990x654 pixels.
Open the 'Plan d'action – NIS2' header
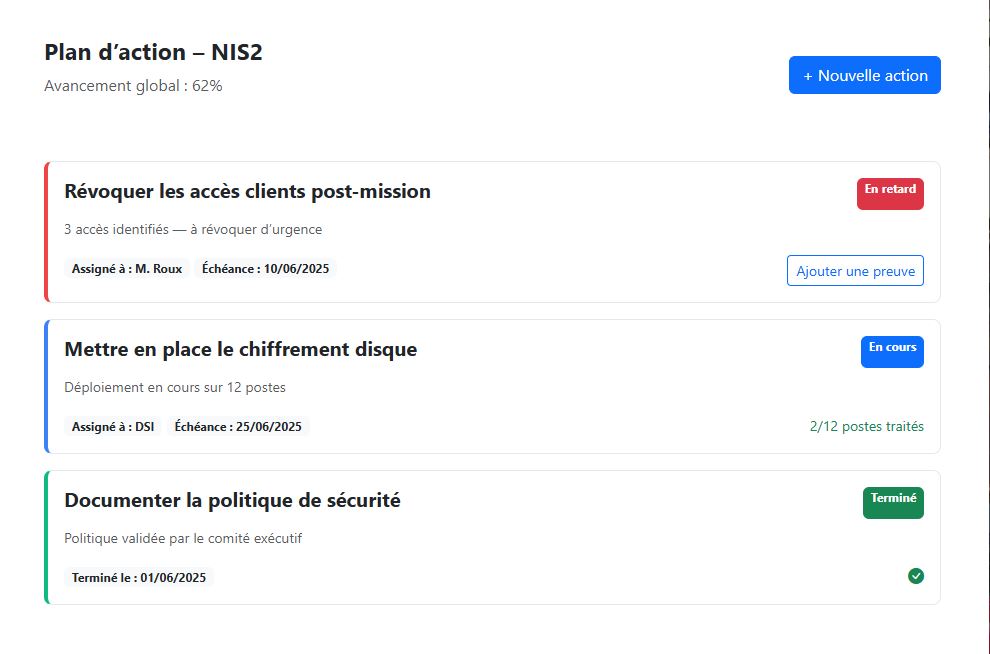tap(152, 51)
